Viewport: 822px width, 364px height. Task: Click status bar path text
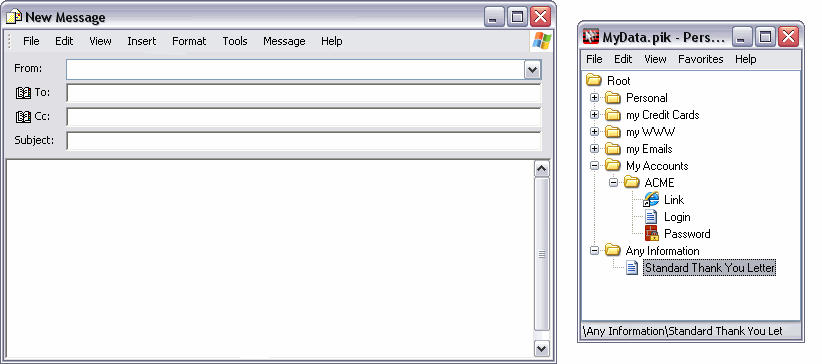[683, 331]
